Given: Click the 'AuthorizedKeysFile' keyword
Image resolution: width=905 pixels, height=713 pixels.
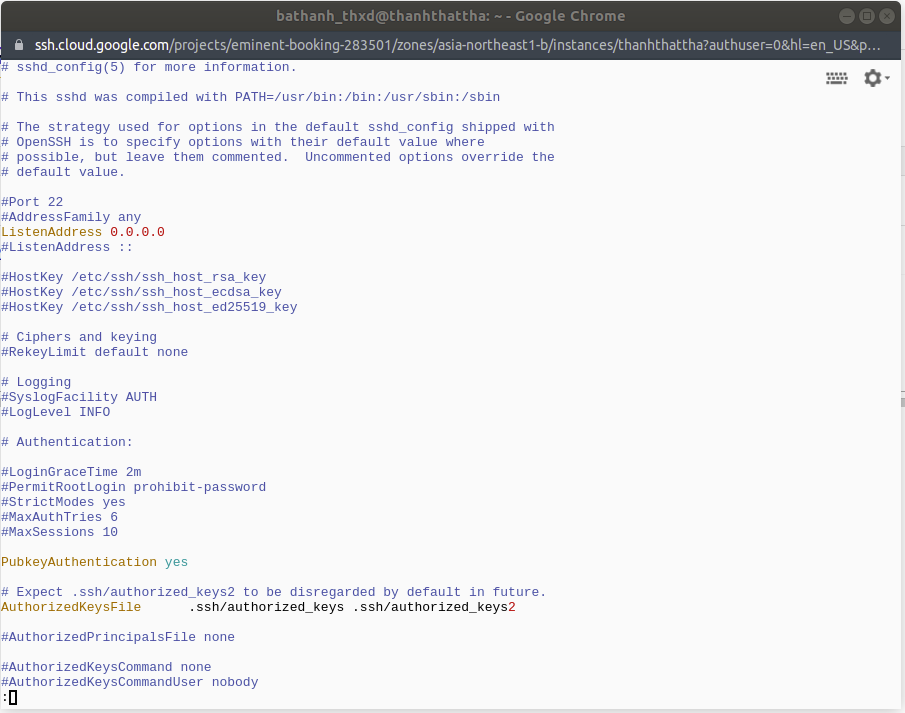Looking at the screenshot, I should pyautogui.click(x=71, y=607).
